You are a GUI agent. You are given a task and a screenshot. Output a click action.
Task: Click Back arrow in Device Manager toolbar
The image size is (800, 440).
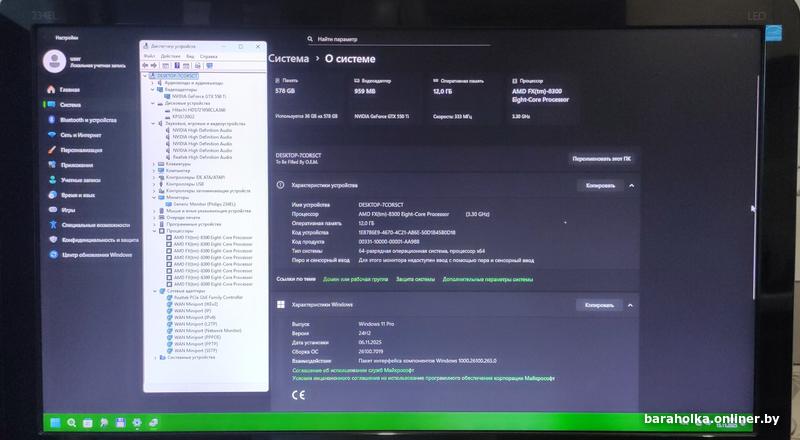pyautogui.click(x=145, y=66)
